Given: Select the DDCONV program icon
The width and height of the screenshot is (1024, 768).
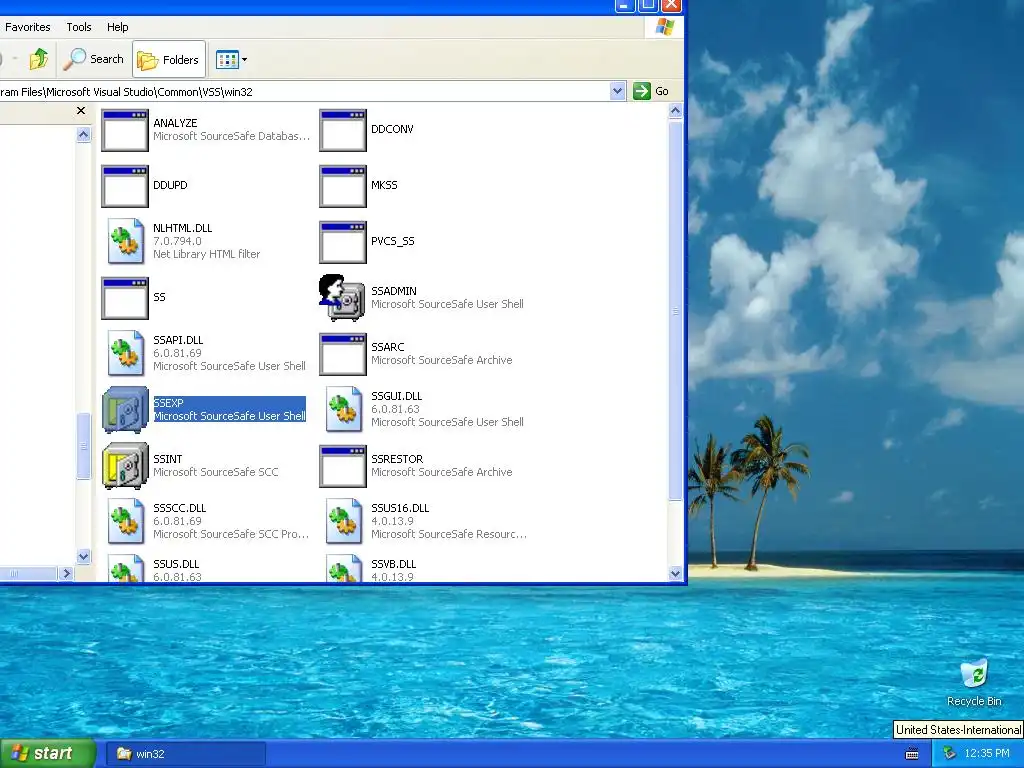Looking at the screenshot, I should [343, 130].
